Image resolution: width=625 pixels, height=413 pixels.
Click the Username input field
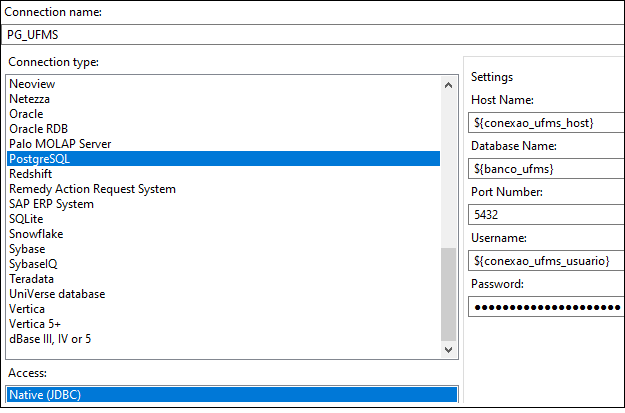pos(546,261)
